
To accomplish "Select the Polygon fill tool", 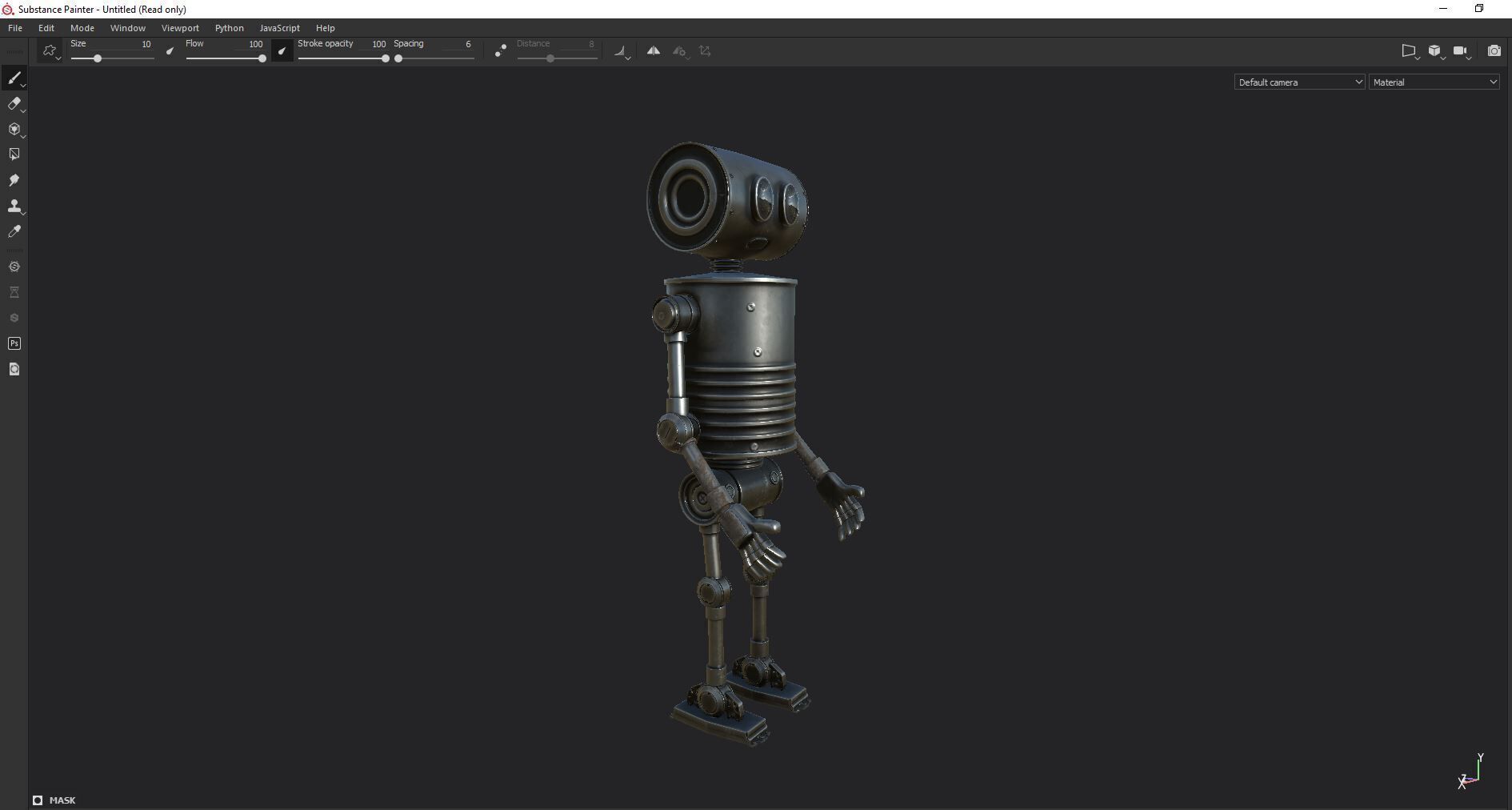I will pyautogui.click(x=14, y=154).
